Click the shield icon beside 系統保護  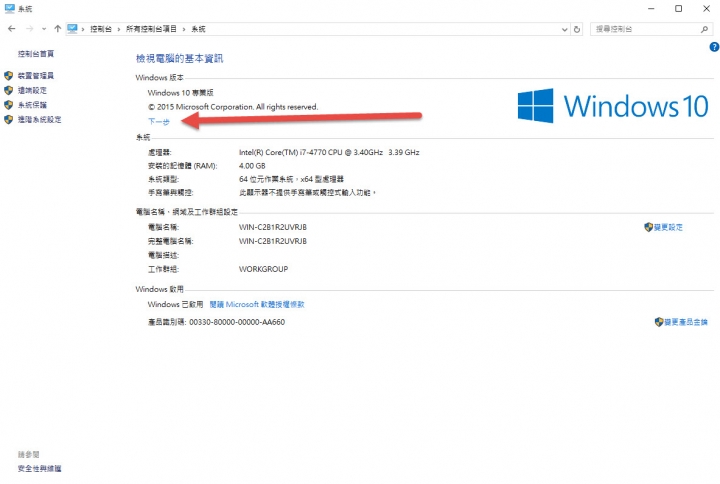coord(8,105)
